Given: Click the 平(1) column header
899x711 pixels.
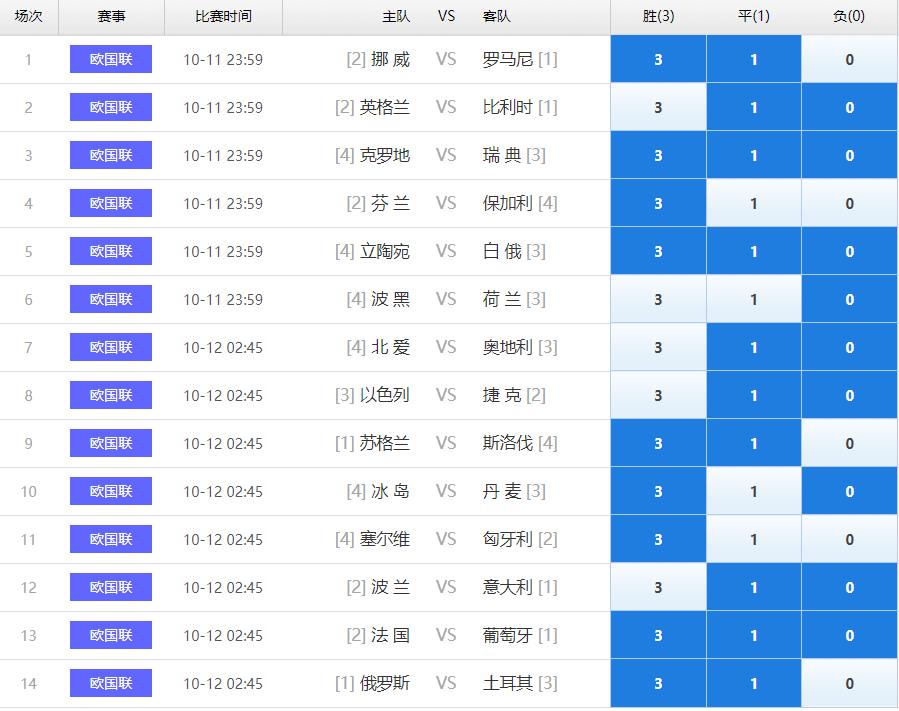Looking at the screenshot, I should (x=754, y=16).
